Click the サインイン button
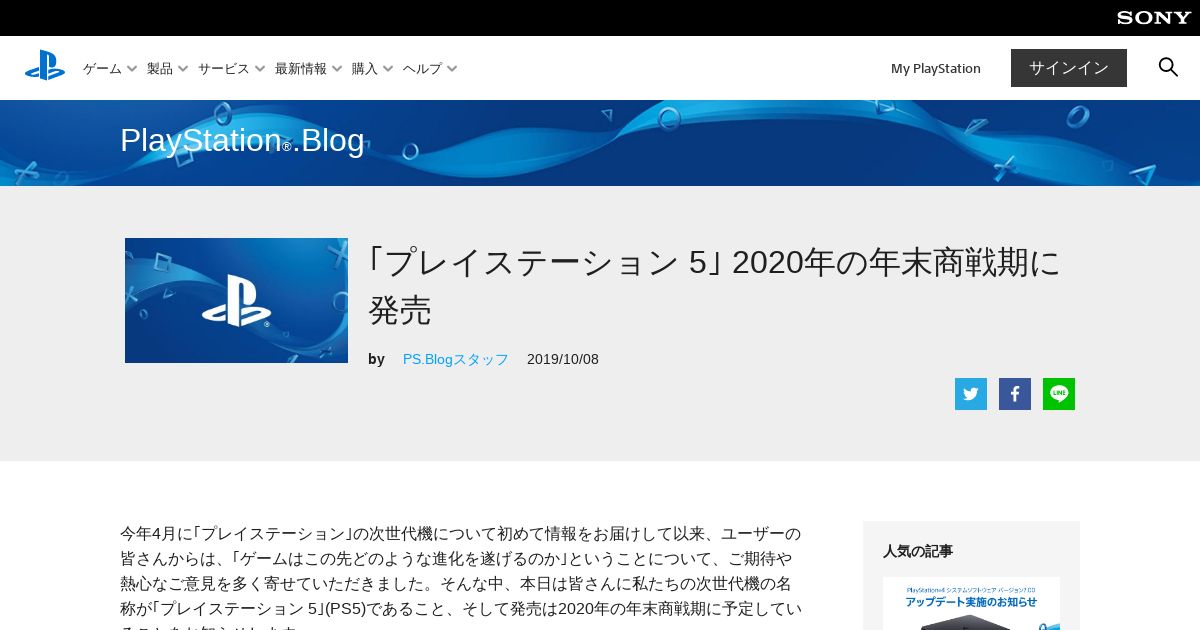This screenshot has width=1200, height=630. 1069,68
